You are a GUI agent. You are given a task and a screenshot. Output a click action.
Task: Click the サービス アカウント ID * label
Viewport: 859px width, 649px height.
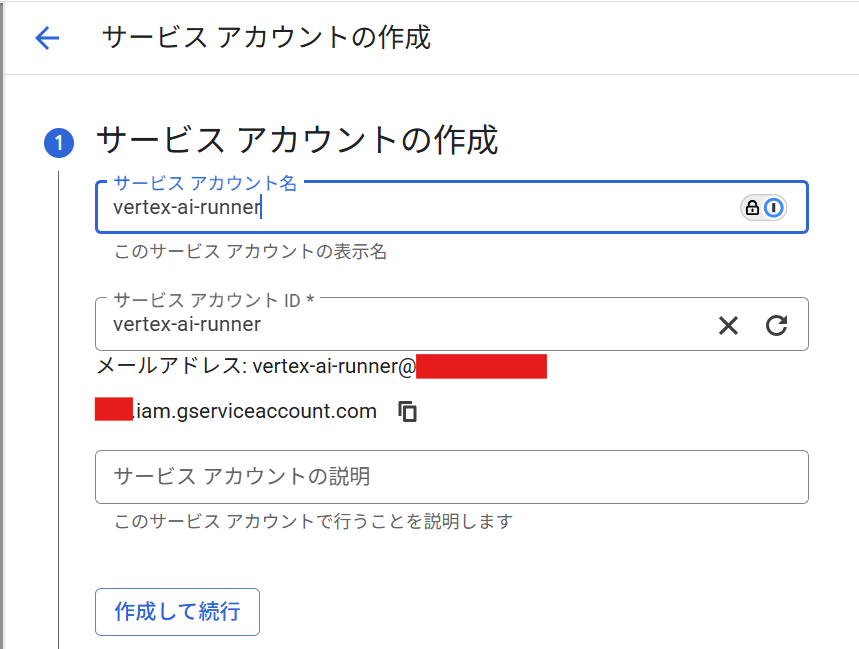pyautogui.click(x=214, y=300)
